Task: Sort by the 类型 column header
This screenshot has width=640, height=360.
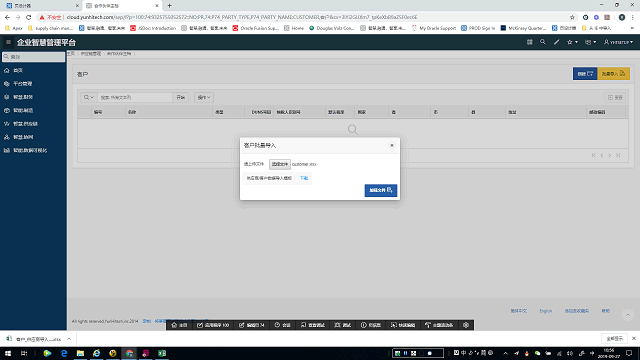Action: pyautogui.click(x=219, y=112)
